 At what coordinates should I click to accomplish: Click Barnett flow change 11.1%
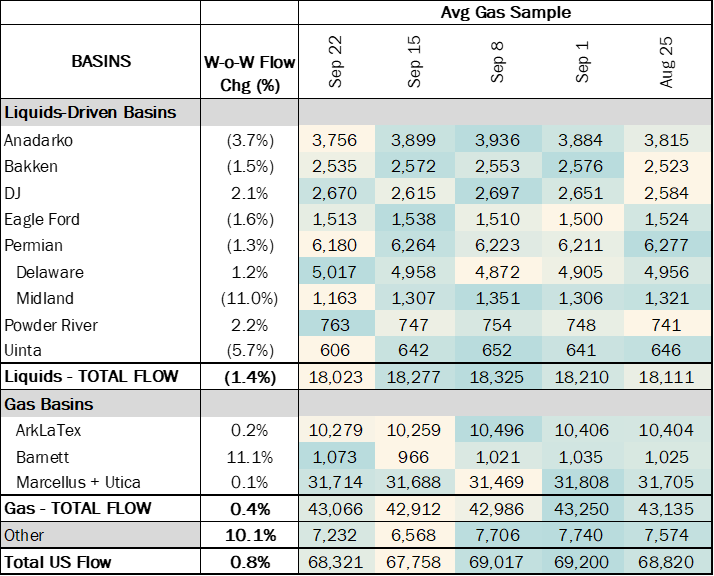(250, 457)
